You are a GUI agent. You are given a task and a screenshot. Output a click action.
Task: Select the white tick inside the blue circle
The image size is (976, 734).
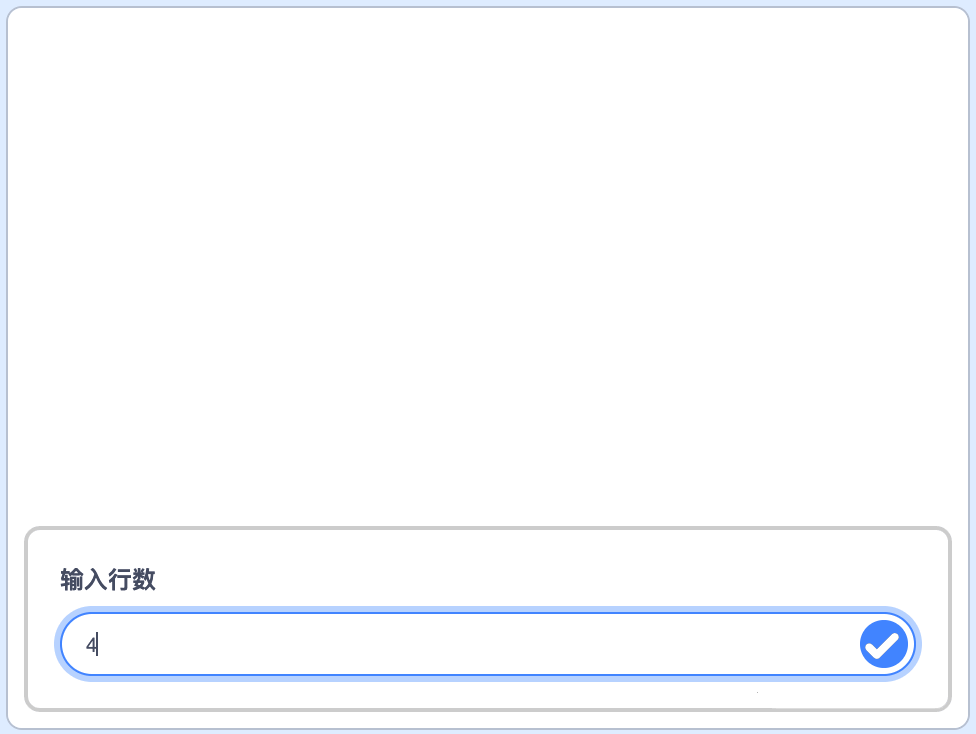click(883, 646)
